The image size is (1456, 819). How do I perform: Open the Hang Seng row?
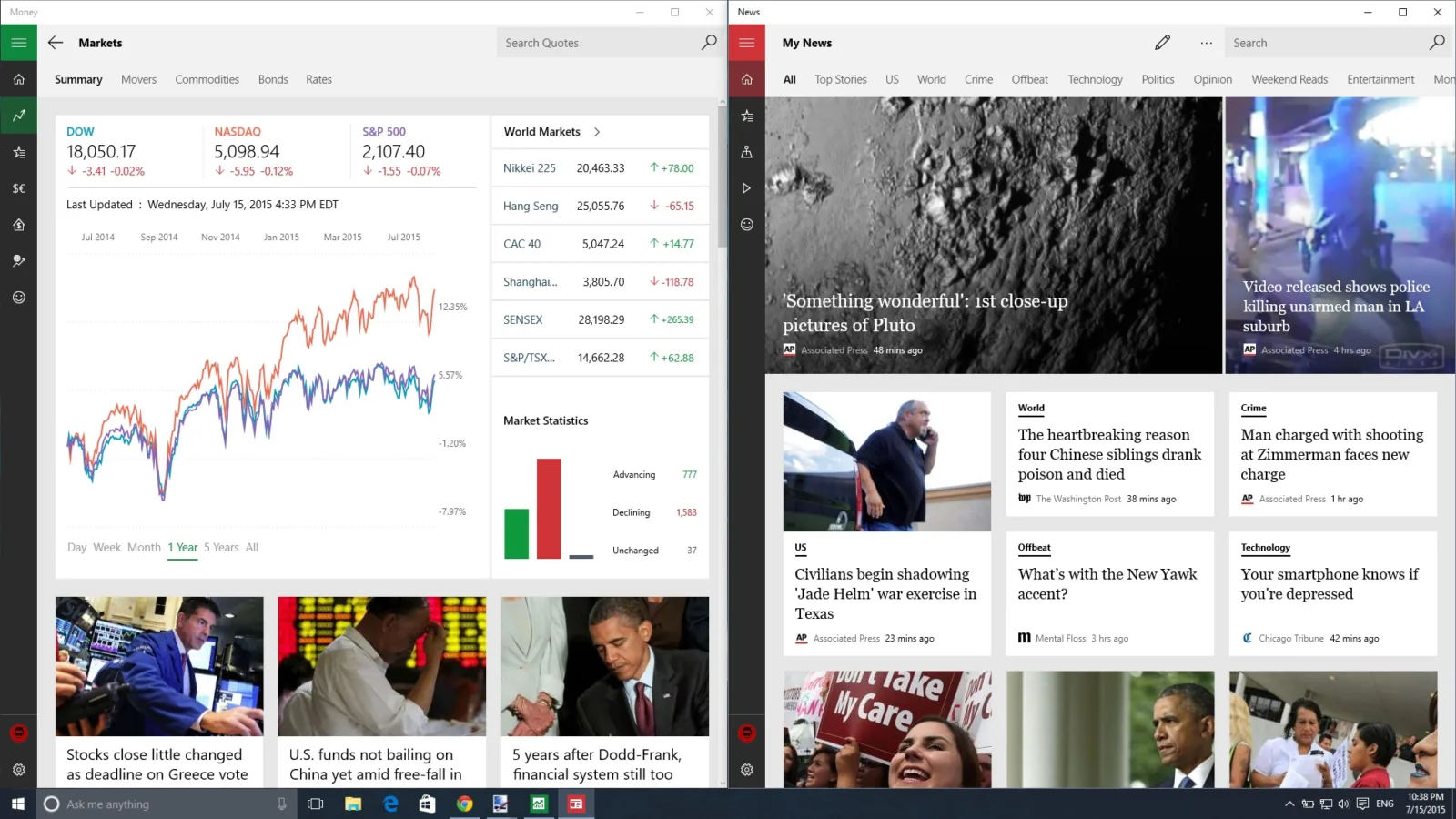600,207
